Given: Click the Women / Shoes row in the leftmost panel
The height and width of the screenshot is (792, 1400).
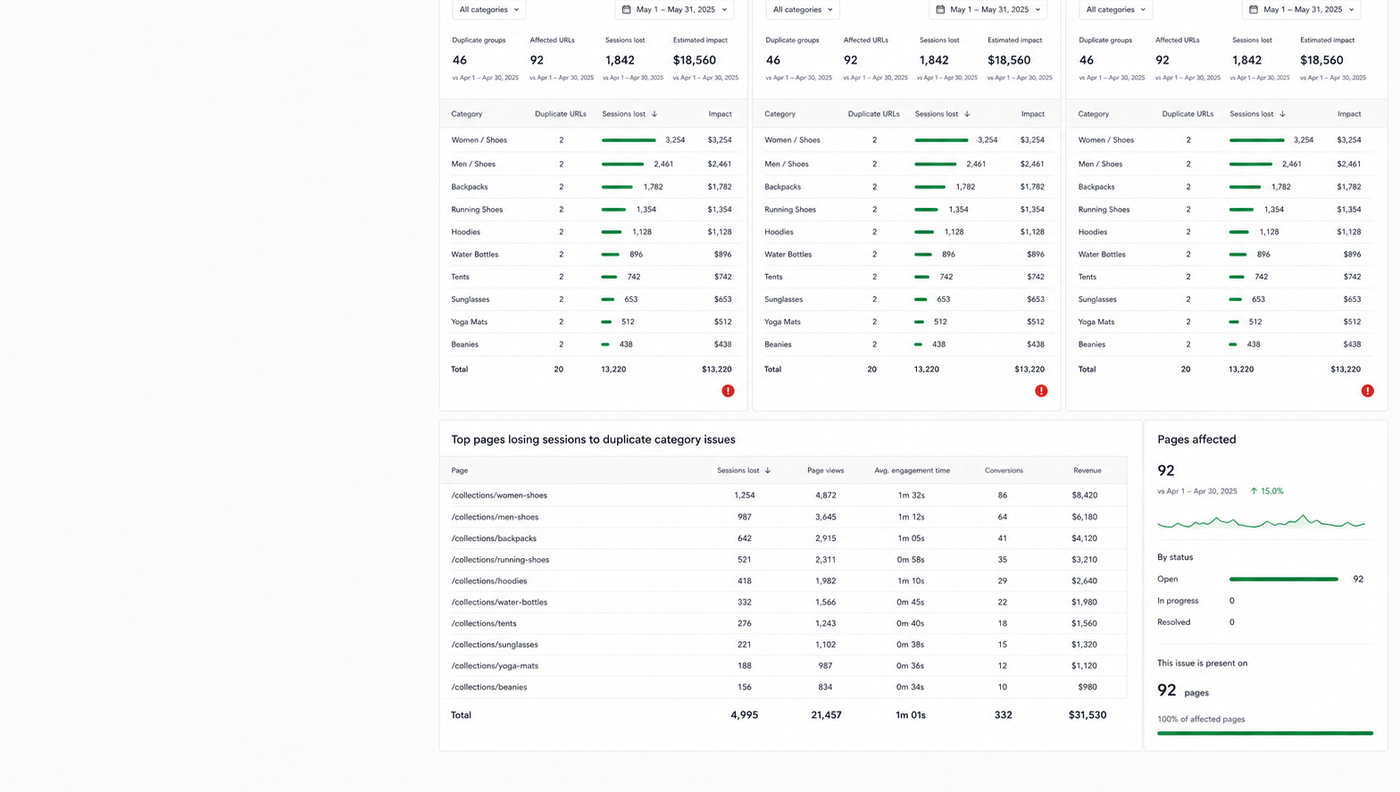Looking at the screenshot, I should click(592, 140).
